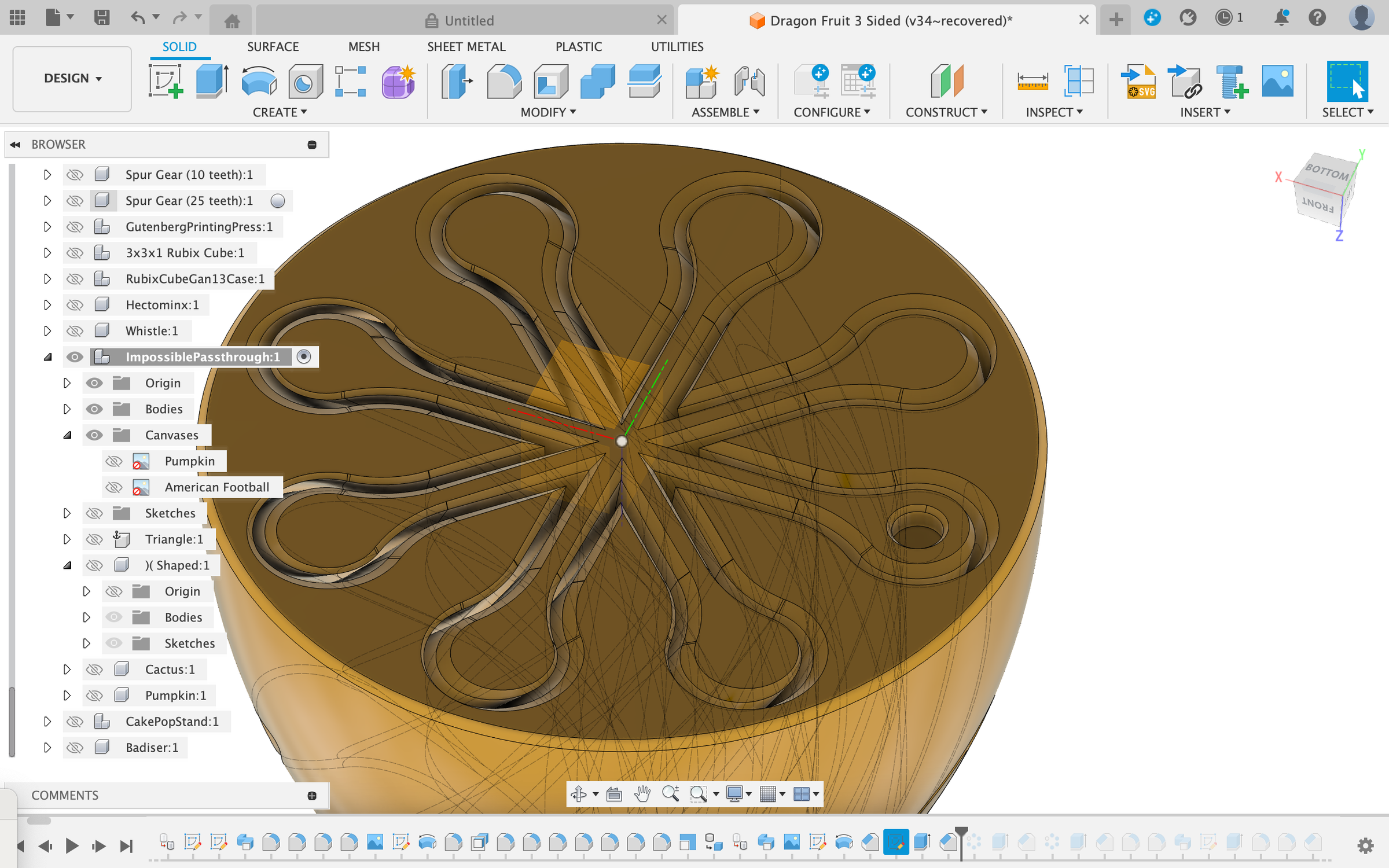
Task: Select the Create Sketch tool
Action: pyautogui.click(x=166, y=81)
